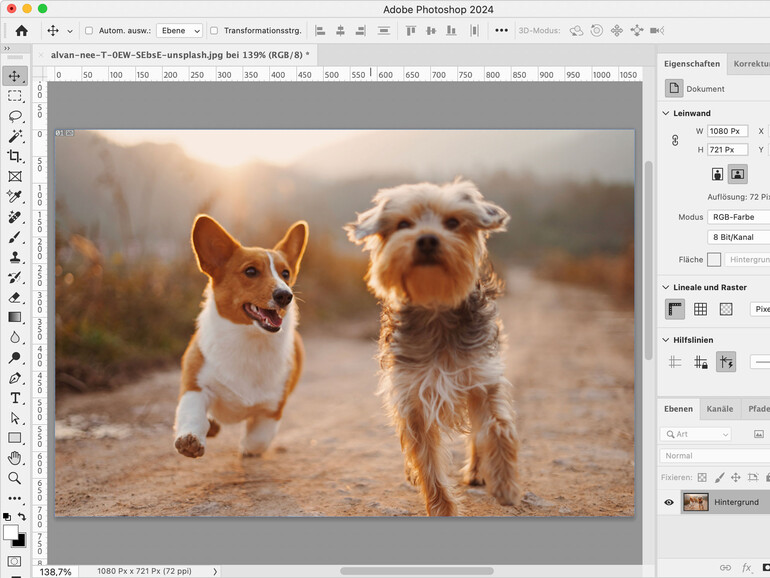This screenshot has width=770, height=578.
Task: Click the white foreground color swatch
Action: tap(10, 533)
